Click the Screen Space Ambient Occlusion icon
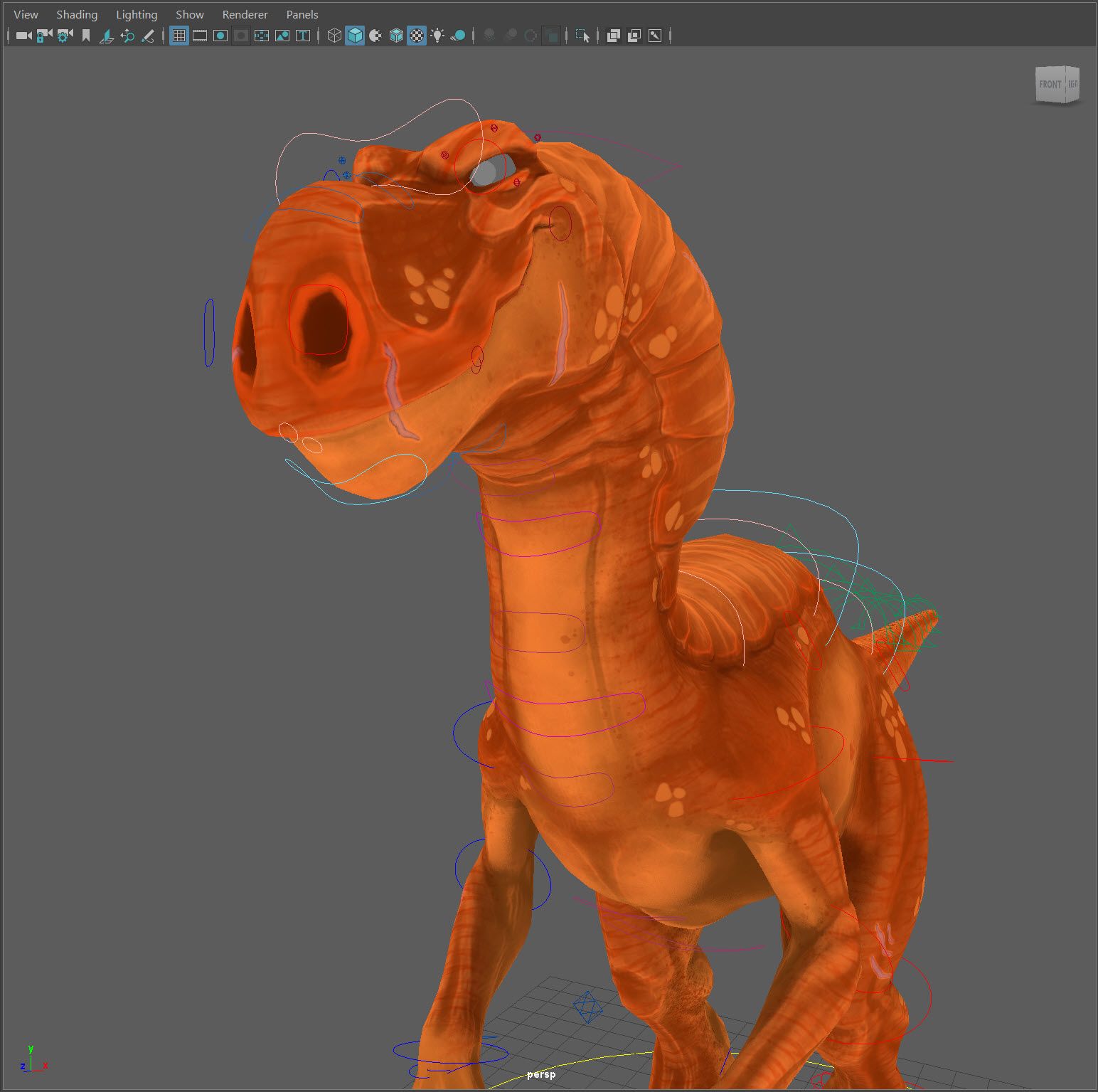This screenshot has width=1098, height=1092. [x=489, y=36]
